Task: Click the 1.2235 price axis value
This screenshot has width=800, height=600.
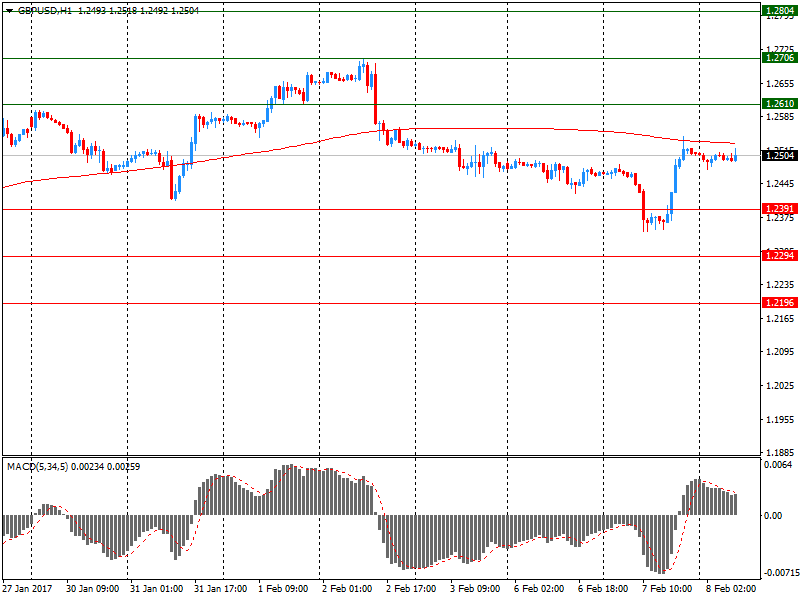Action: click(x=781, y=285)
